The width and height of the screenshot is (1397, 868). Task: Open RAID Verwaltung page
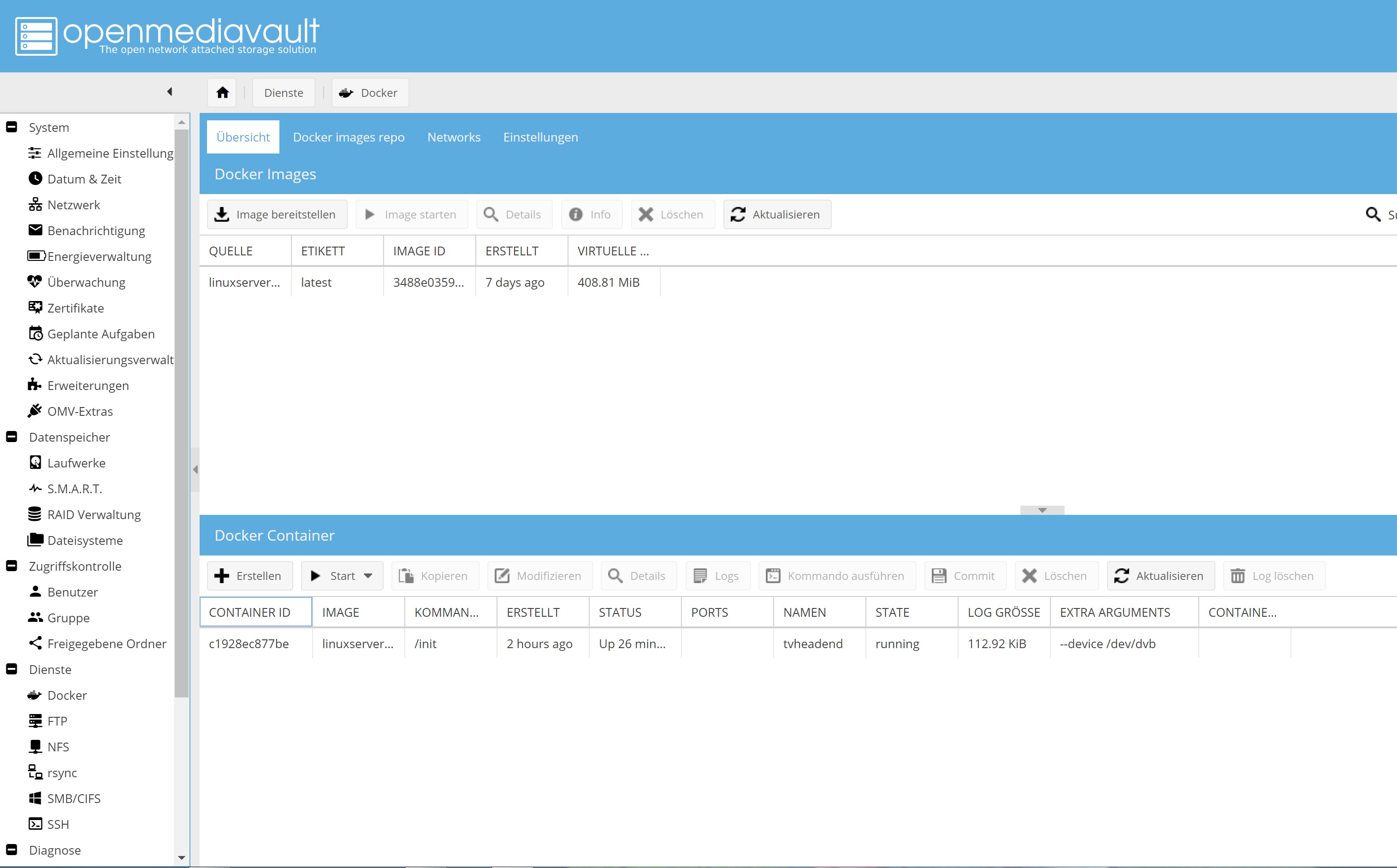click(84, 515)
